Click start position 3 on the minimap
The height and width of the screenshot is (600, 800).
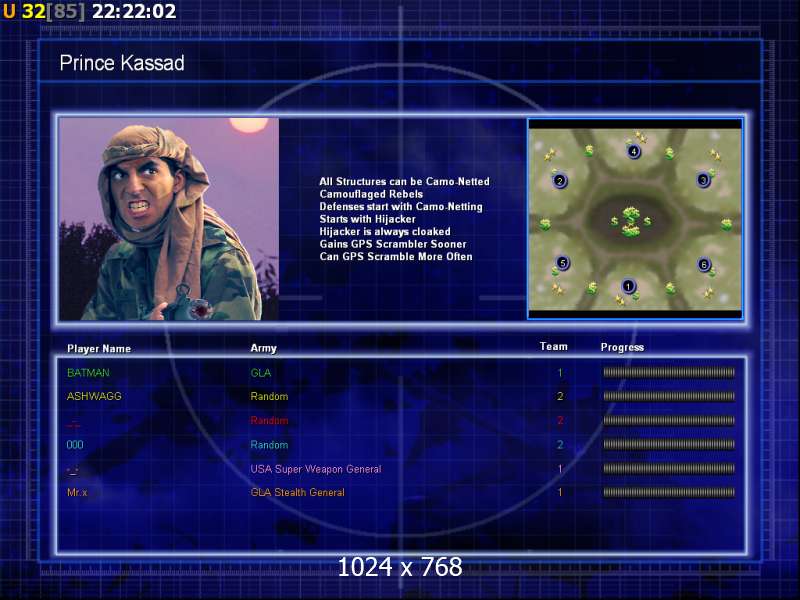(704, 180)
